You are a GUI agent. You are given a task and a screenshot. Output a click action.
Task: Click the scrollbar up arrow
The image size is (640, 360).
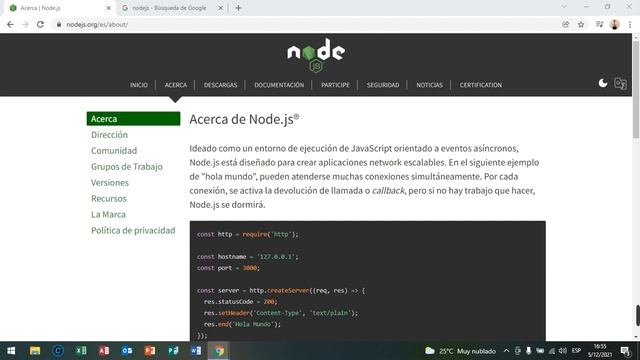636,37
